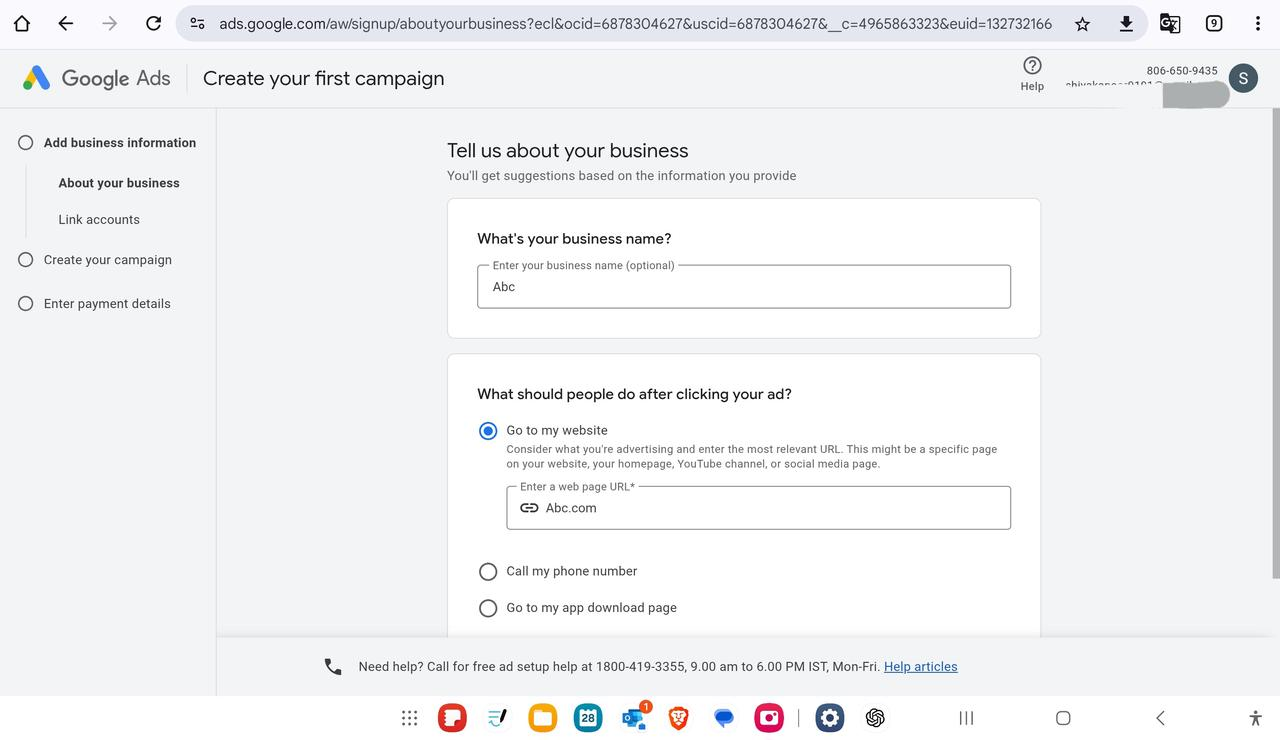The height and width of the screenshot is (740, 1280).
Task: Open Chrome downloads icon
Action: [1125, 22]
